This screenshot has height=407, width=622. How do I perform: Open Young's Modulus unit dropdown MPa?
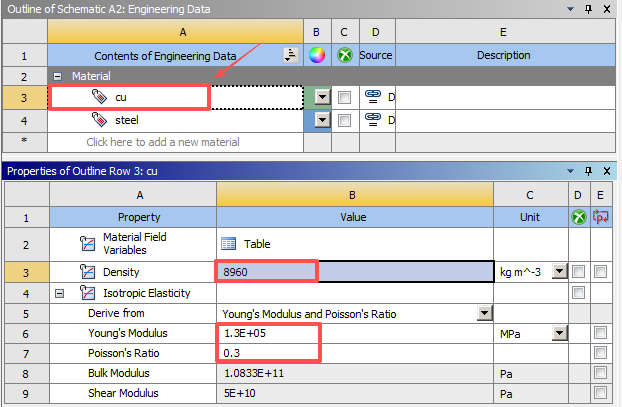pyautogui.click(x=560, y=333)
